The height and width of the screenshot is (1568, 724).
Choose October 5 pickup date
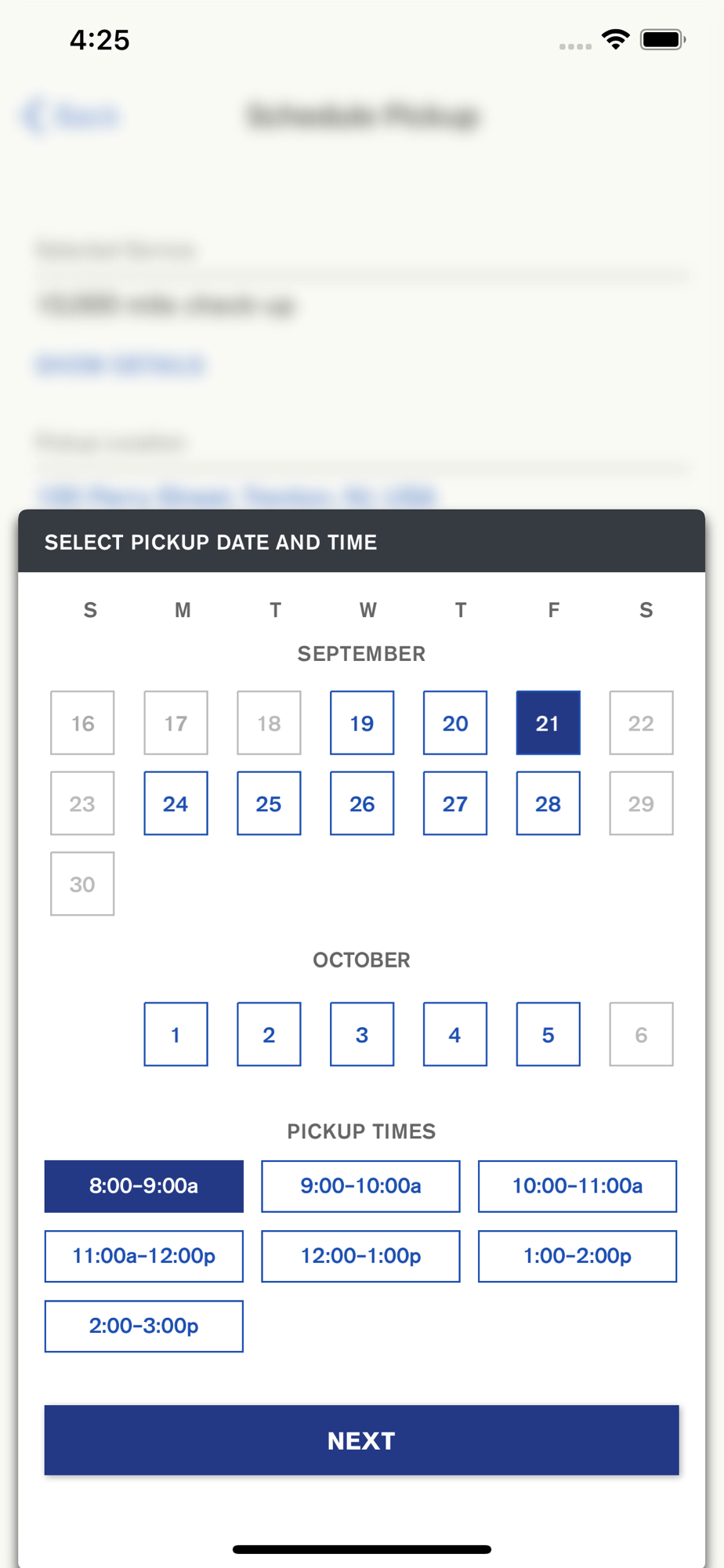tap(548, 1034)
